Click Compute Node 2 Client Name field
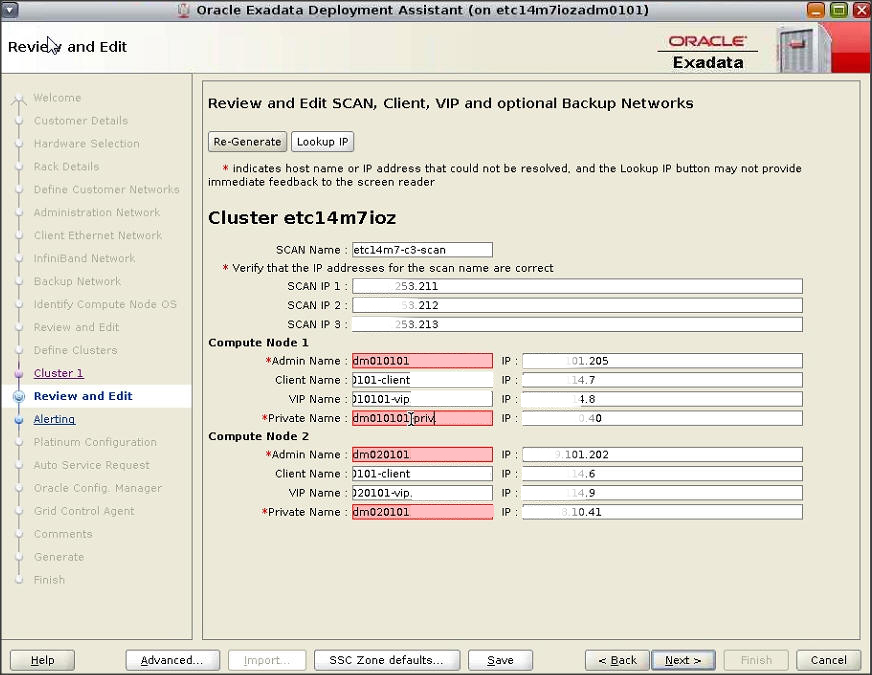Screen dimensions: 872x675 [x=422, y=474]
